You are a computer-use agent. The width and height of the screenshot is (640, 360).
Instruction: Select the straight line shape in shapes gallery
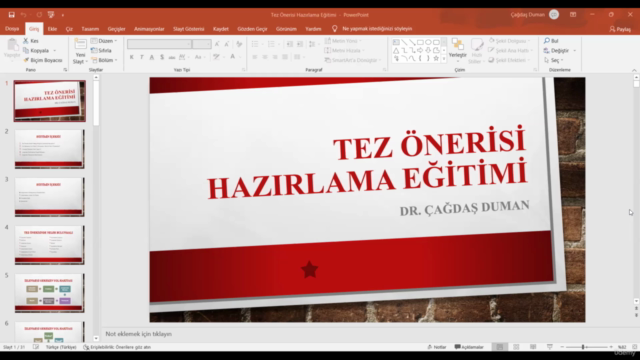click(x=404, y=42)
